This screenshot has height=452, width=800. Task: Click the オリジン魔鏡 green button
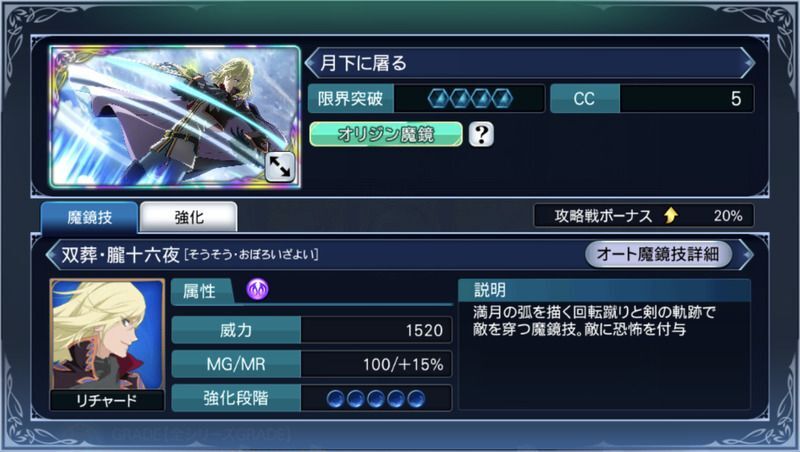386,134
